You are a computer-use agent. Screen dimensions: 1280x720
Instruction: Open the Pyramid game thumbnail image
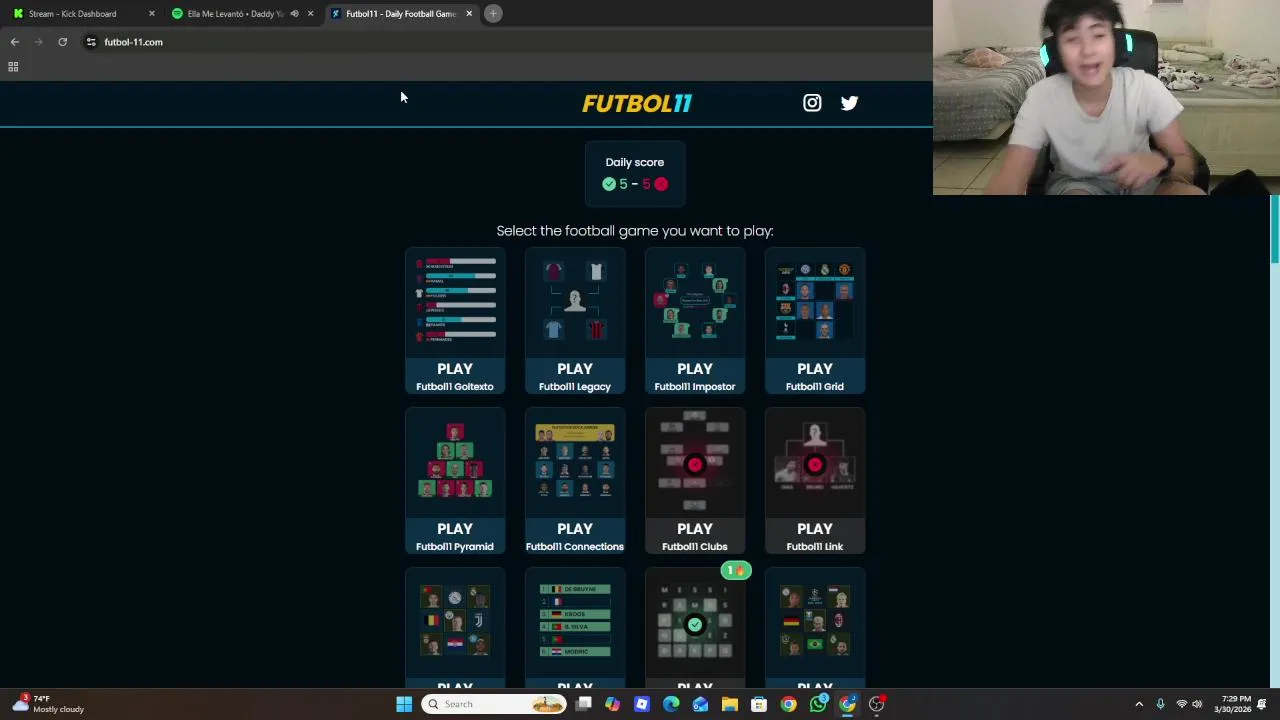coord(455,462)
